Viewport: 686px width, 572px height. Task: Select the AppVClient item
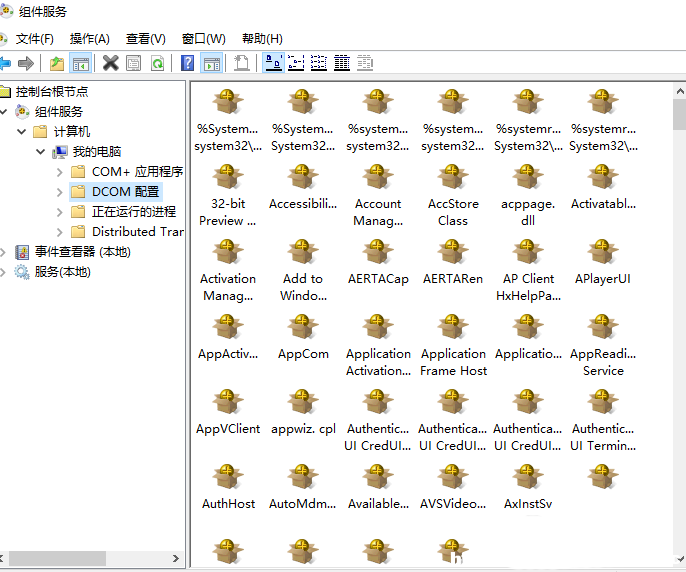point(228,412)
